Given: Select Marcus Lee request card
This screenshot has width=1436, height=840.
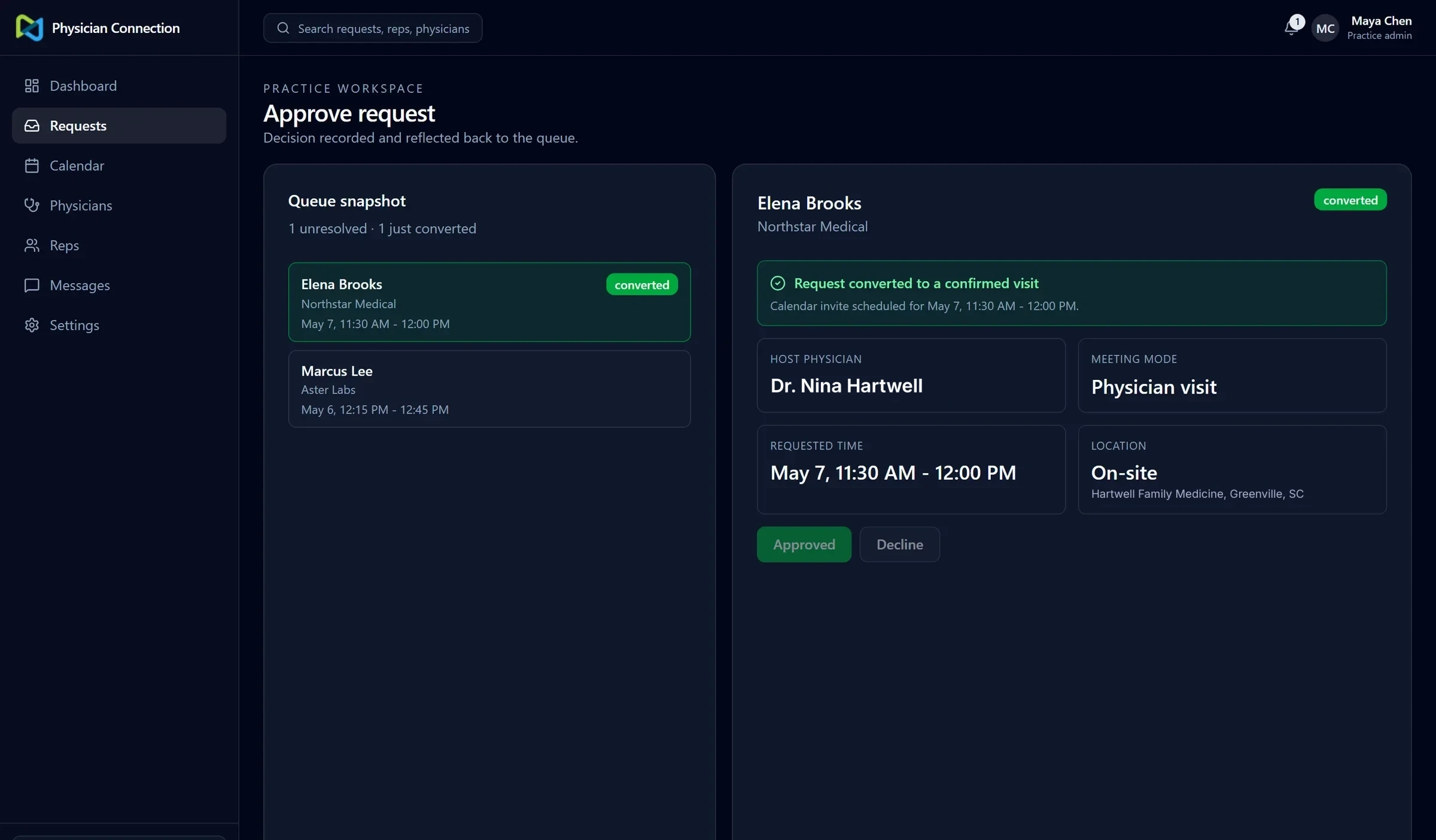Looking at the screenshot, I should click(489, 389).
